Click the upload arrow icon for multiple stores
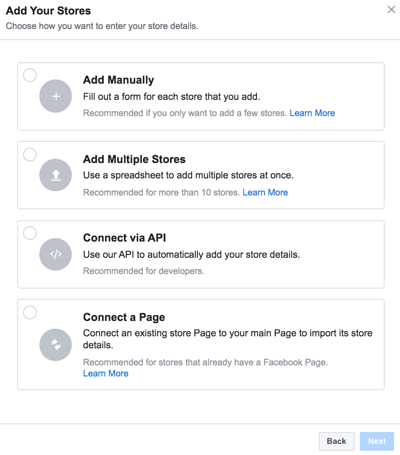The height and width of the screenshot is (455, 400). (x=56, y=175)
